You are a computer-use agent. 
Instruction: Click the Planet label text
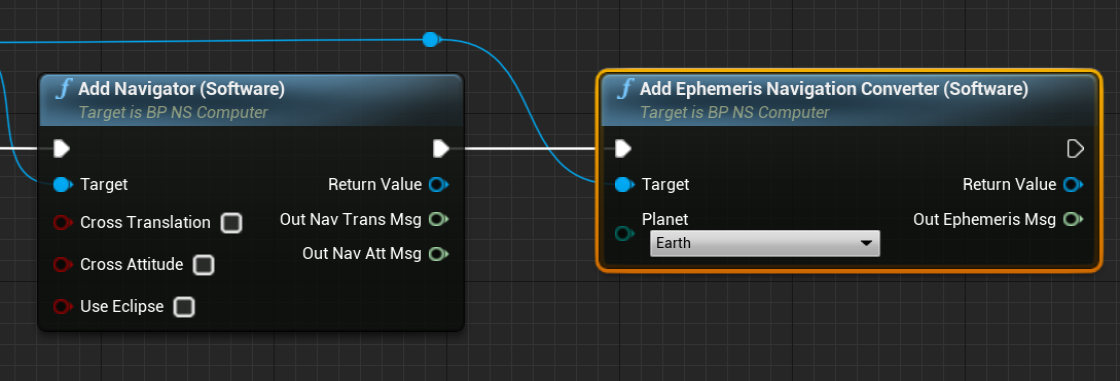(x=665, y=219)
